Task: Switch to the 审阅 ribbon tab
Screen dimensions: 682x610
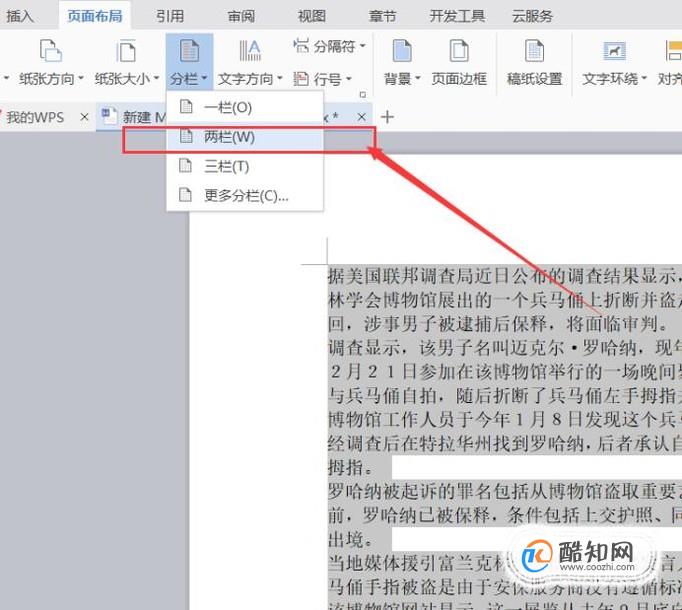Action: click(x=241, y=16)
